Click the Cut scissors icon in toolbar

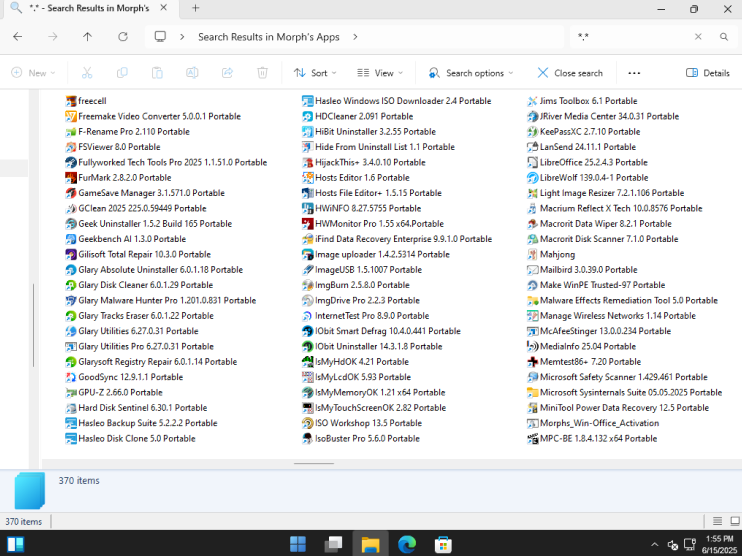87,73
